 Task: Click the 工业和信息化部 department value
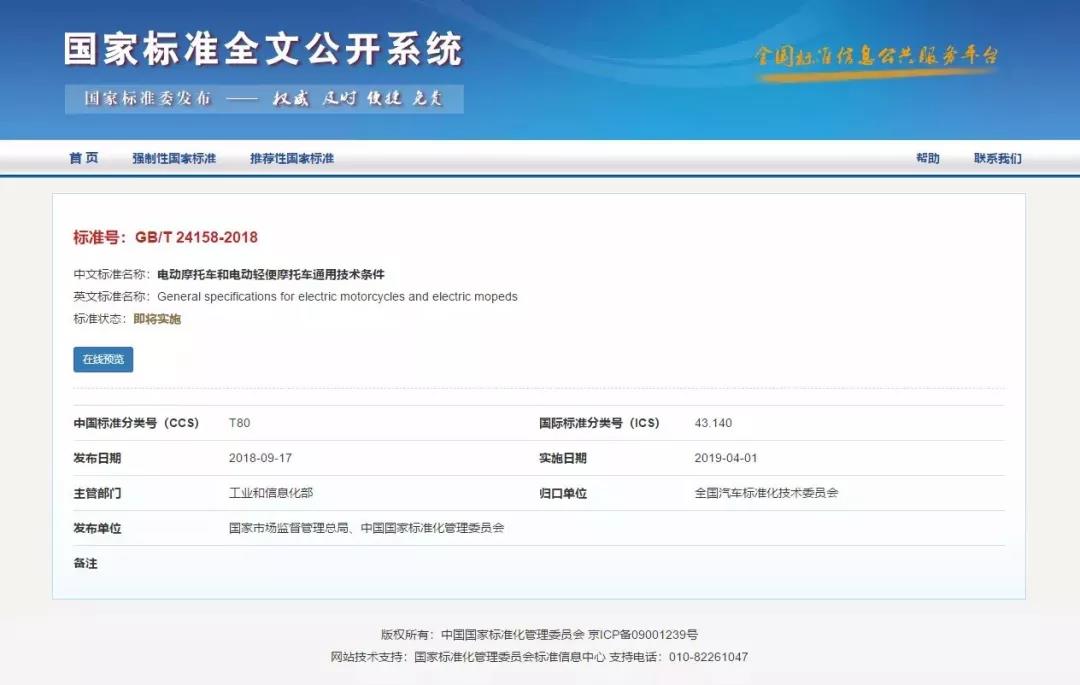tap(271, 493)
